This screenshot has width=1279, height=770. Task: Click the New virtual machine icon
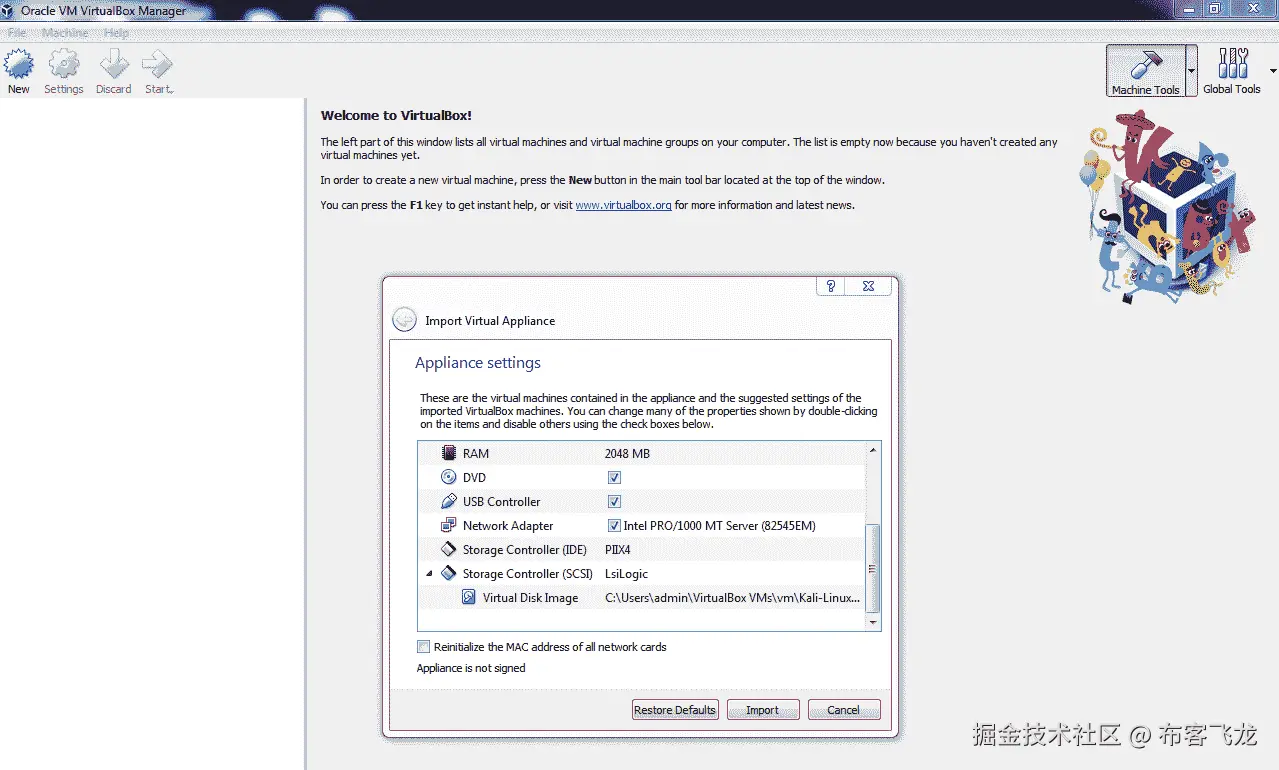click(19, 65)
